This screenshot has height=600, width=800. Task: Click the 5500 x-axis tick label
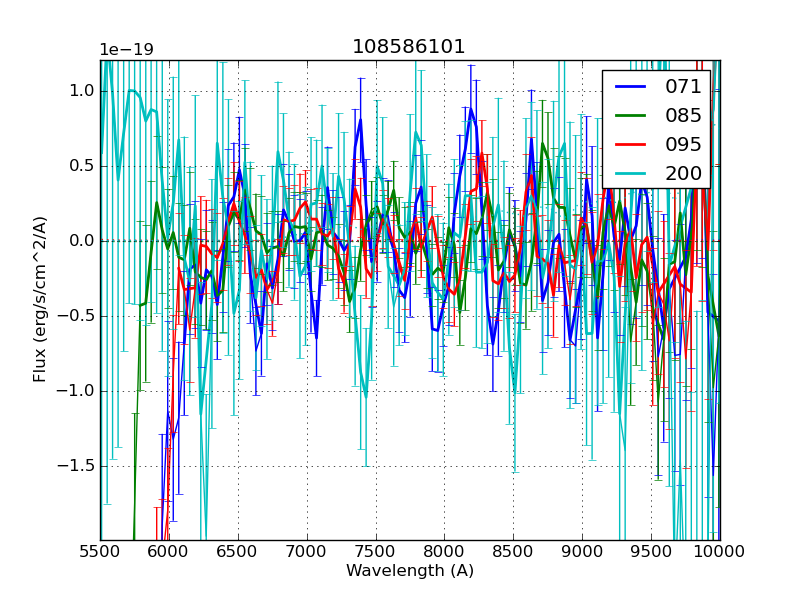click(x=100, y=552)
